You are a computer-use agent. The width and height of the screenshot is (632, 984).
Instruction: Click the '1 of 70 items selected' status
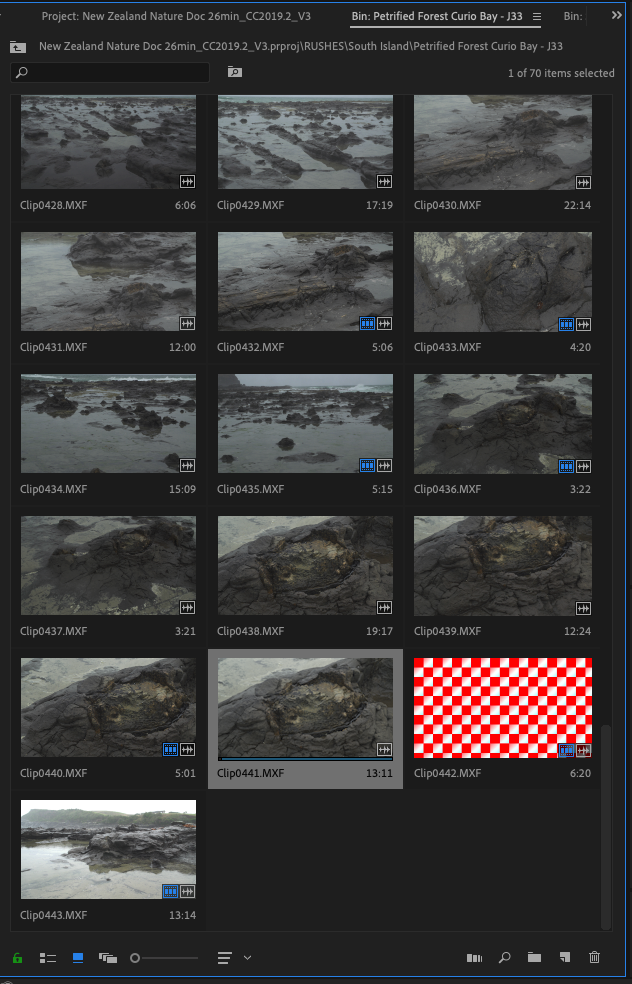point(561,73)
